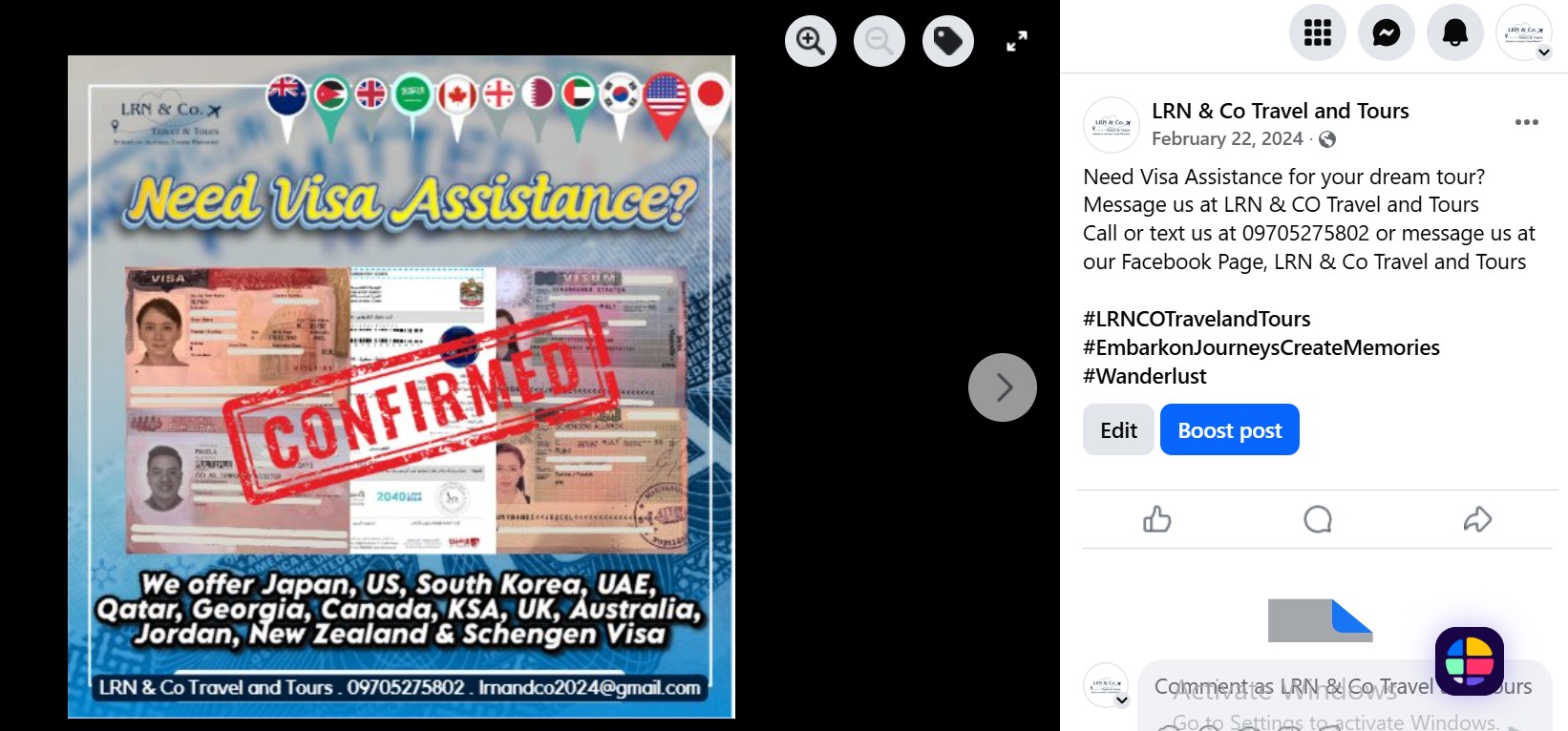Zoom in on the photo
The image size is (1568, 731).
[811, 41]
